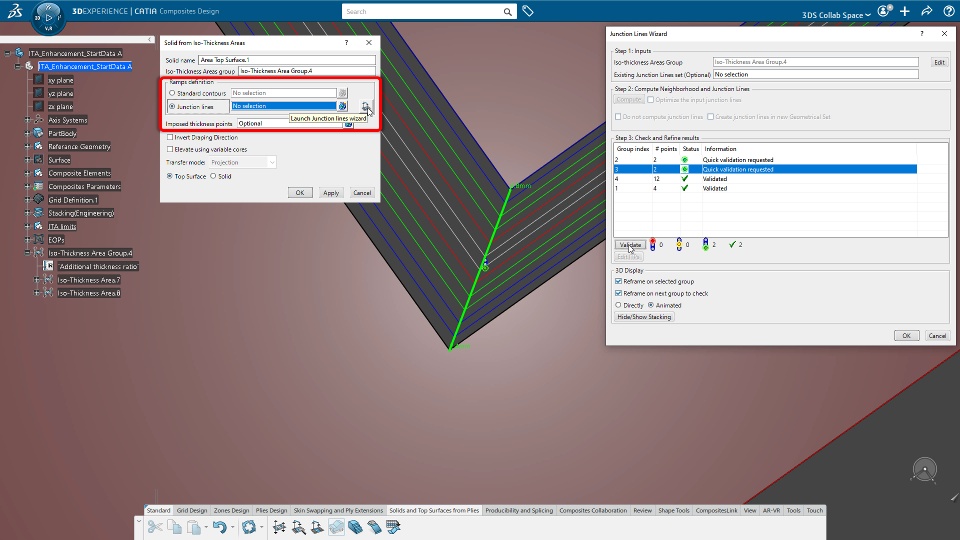Open the 3DS Collab Space dropdown

coord(836,15)
